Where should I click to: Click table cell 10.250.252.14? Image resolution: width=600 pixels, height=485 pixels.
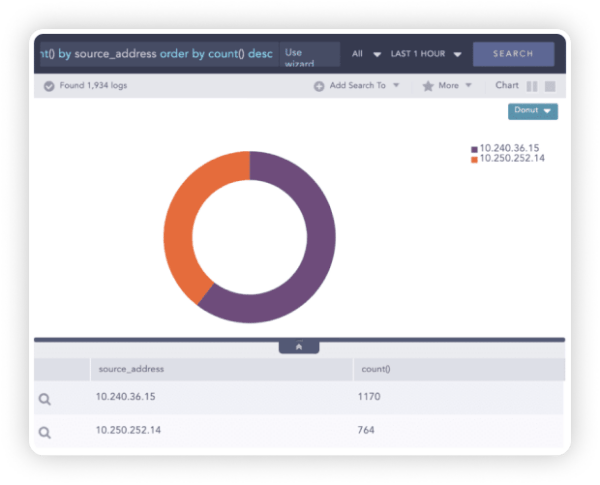(x=128, y=430)
